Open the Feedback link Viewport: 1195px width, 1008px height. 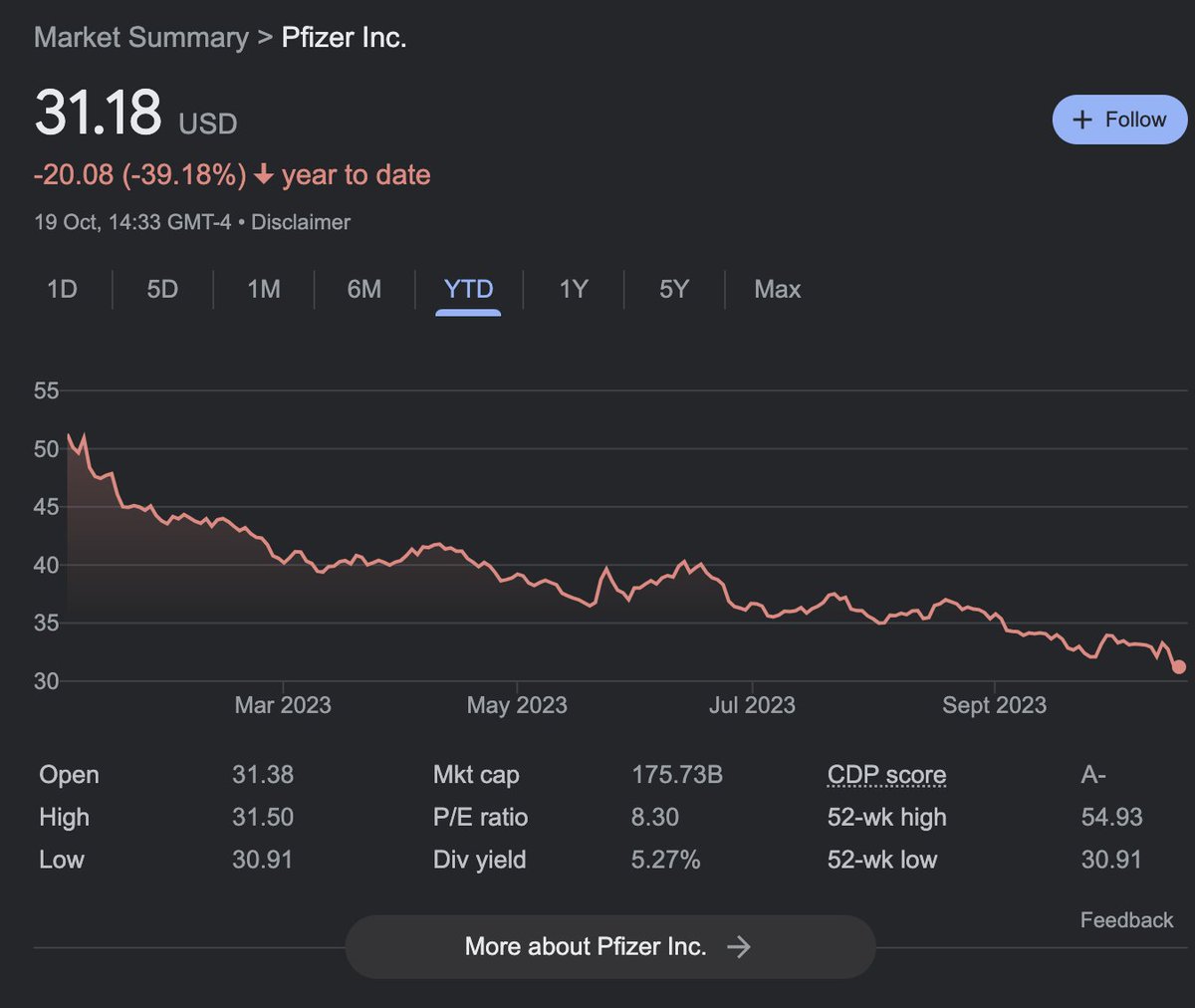click(x=1126, y=920)
